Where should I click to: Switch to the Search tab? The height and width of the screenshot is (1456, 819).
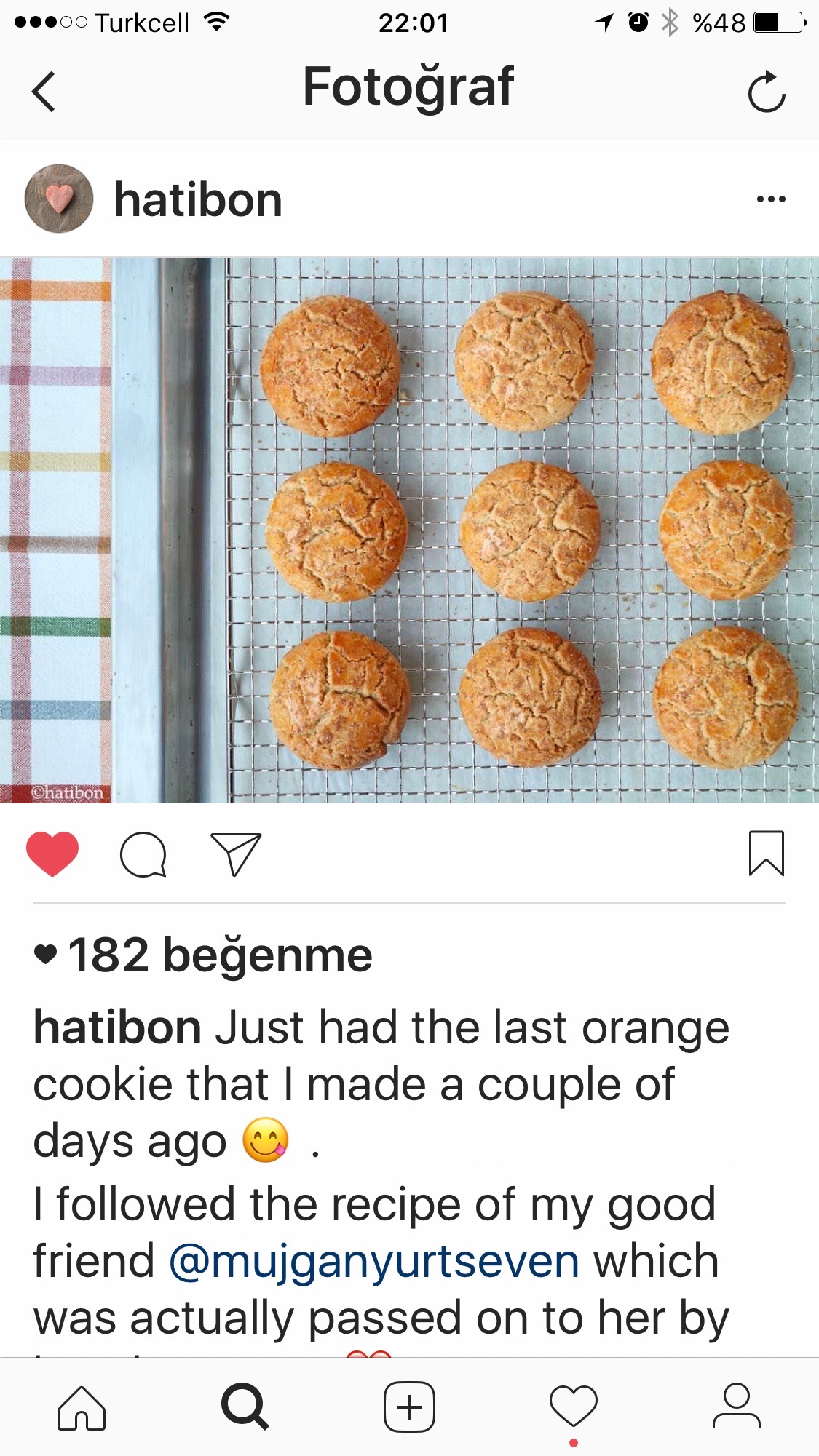[x=245, y=1407]
